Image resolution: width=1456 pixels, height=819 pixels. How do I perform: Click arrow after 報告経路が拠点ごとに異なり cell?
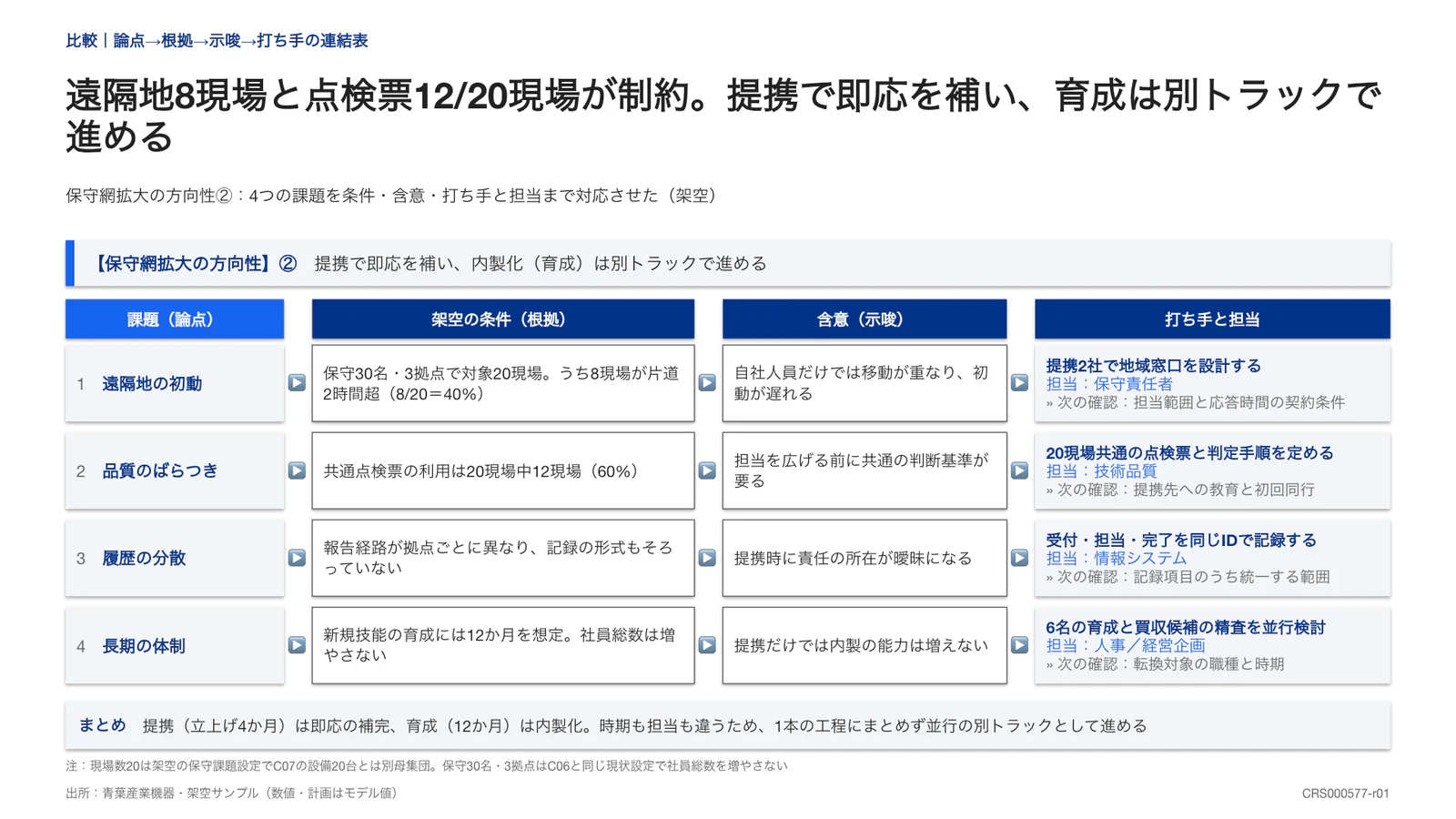707,558
